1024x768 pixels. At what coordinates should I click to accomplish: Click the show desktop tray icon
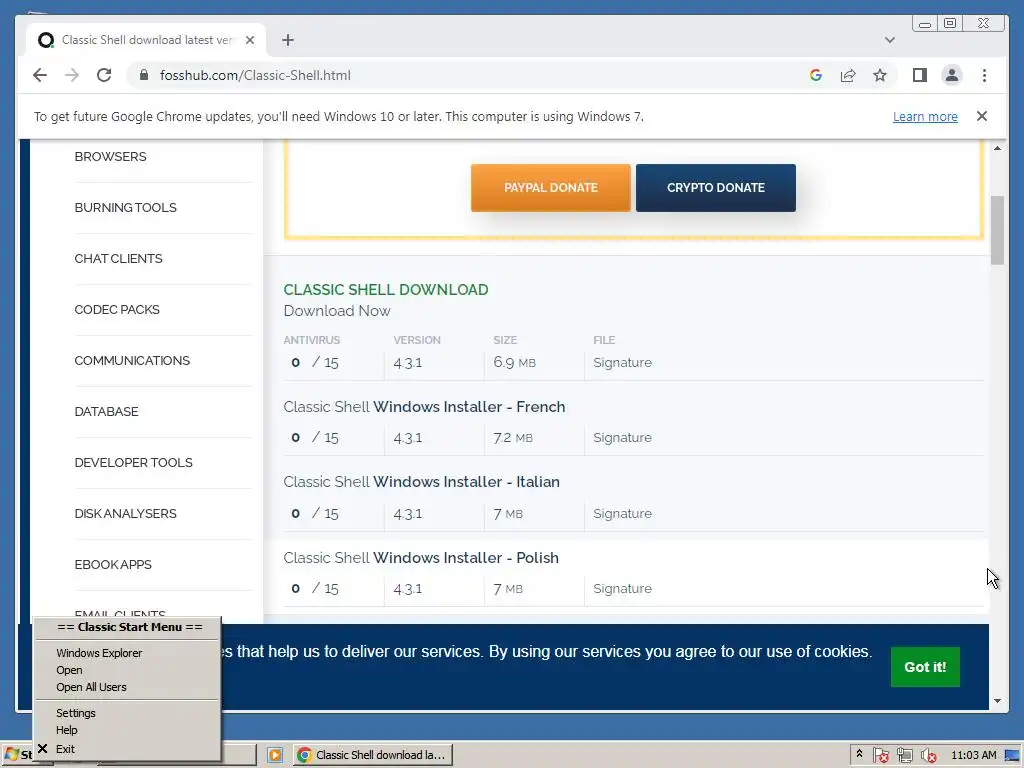[1013, 755]
